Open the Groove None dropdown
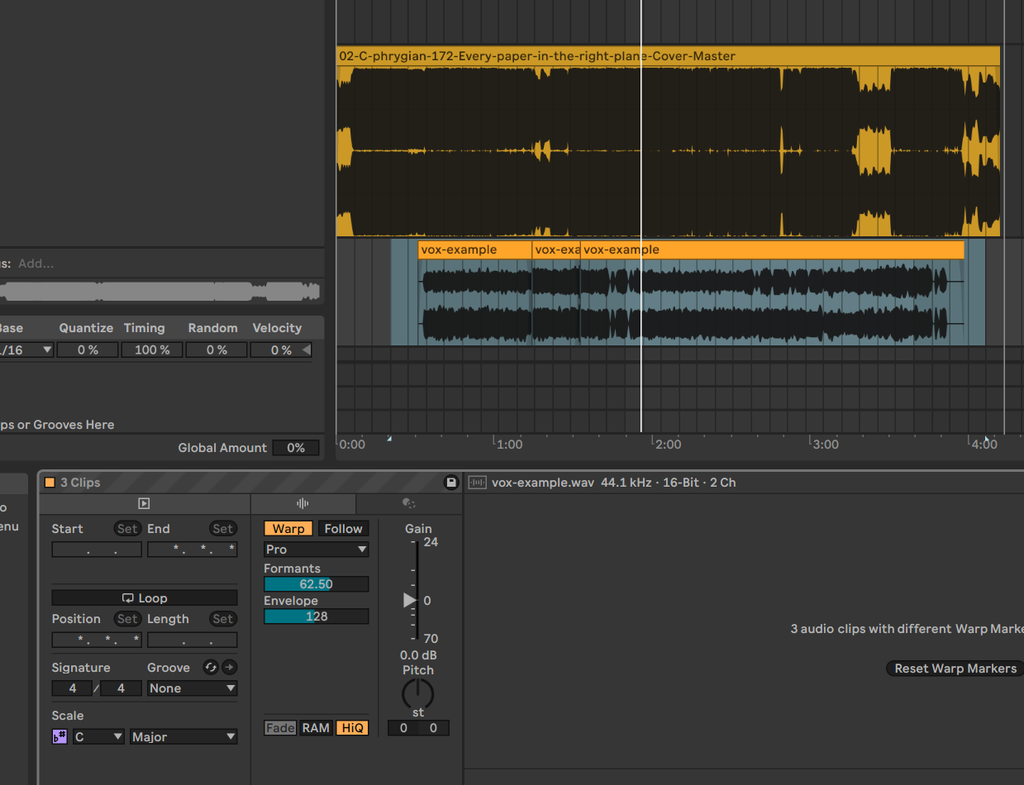The image size is (1024, 785). pos(192,688)
